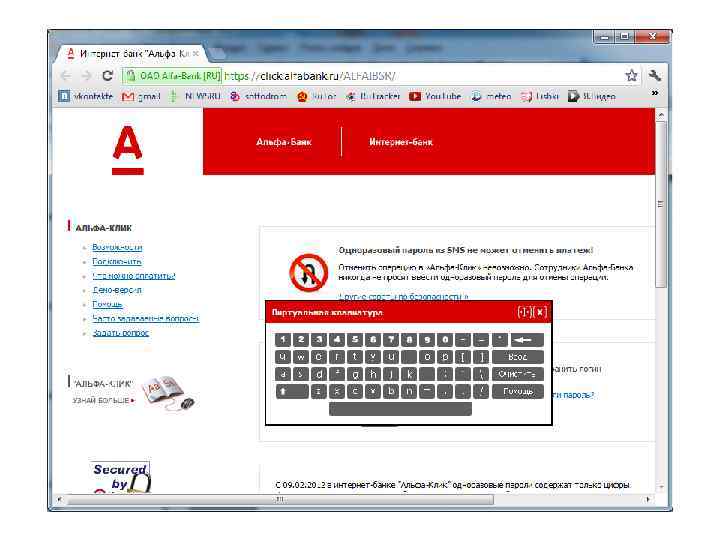Tap key 0 on virtual keyboard
Viewport: 720px width, 540px height.
coord(445,340)
